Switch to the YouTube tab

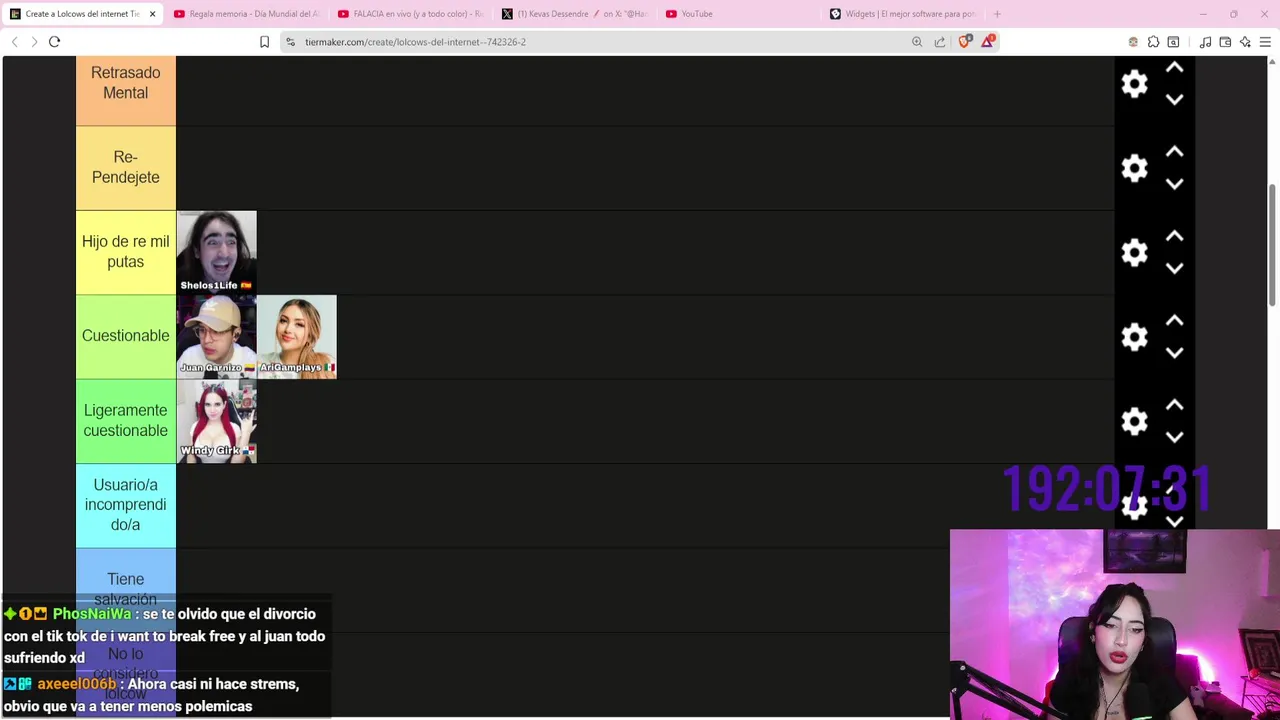coord(739,14)
